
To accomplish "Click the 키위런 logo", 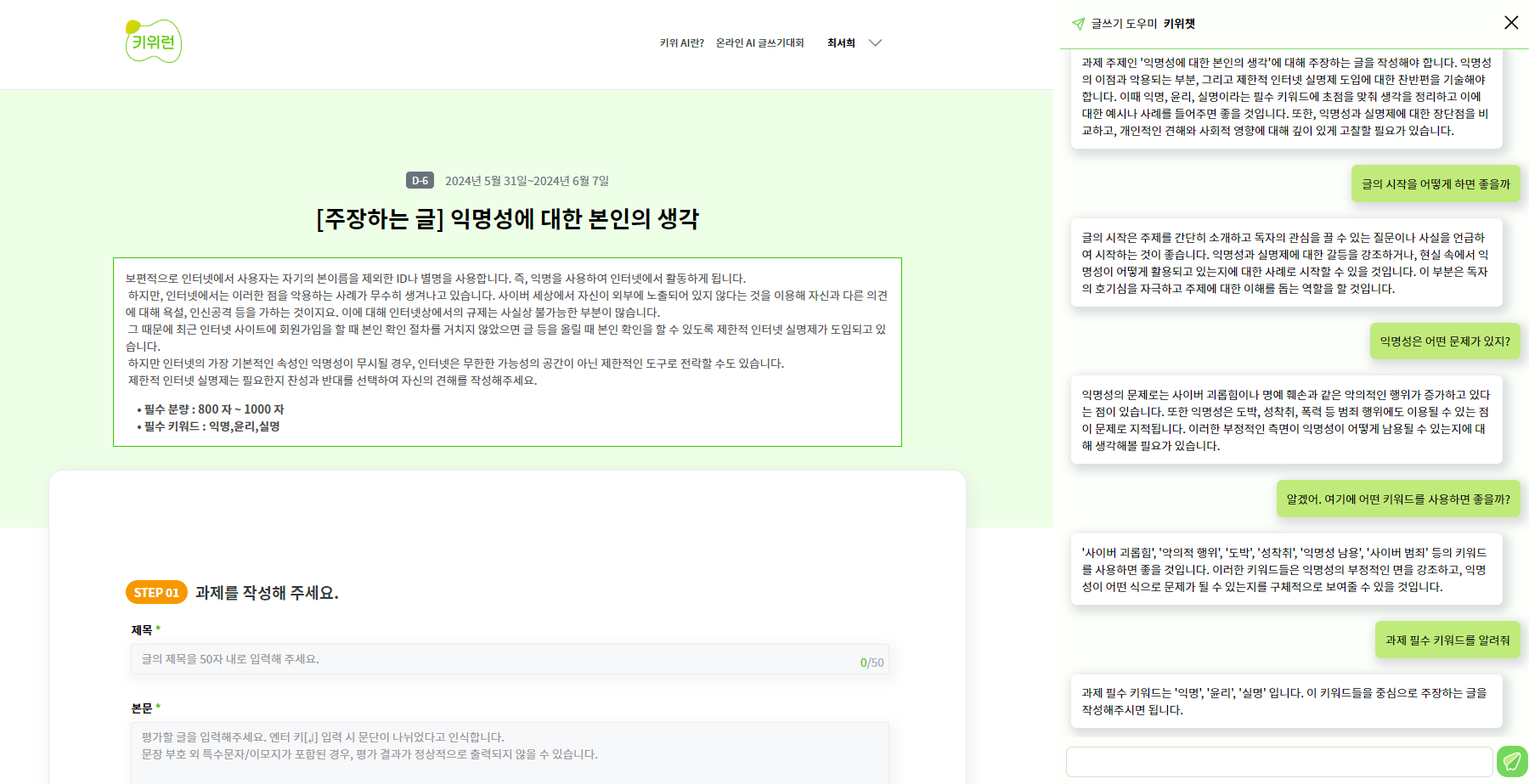I will [x=154, y=42].
